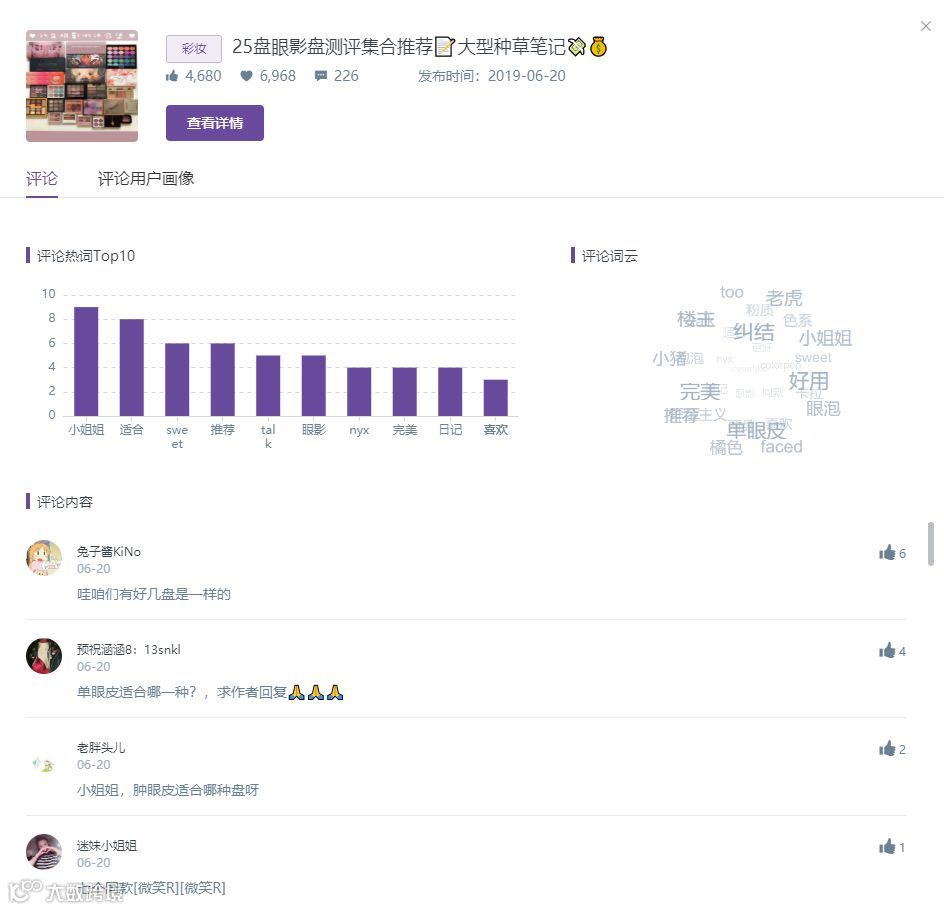This screenshot has width=944, height=910.
Task: Like 兔子酱KiNo's comment with 6 likes
Action: [x=887, y=552]
